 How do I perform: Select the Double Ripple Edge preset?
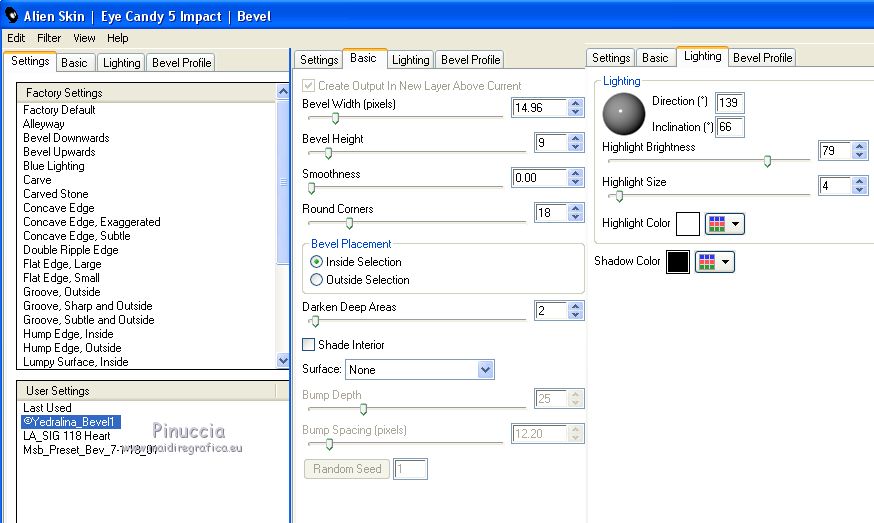pyautogui.click(x=71, y=250)
